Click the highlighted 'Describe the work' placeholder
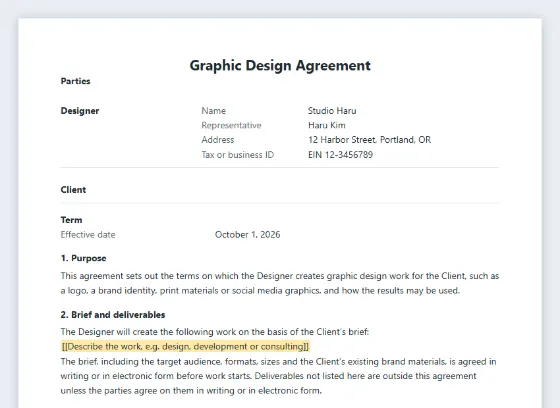Image resolution: width=560 pixels, height=408 pixels. click(x=185, y=347)
